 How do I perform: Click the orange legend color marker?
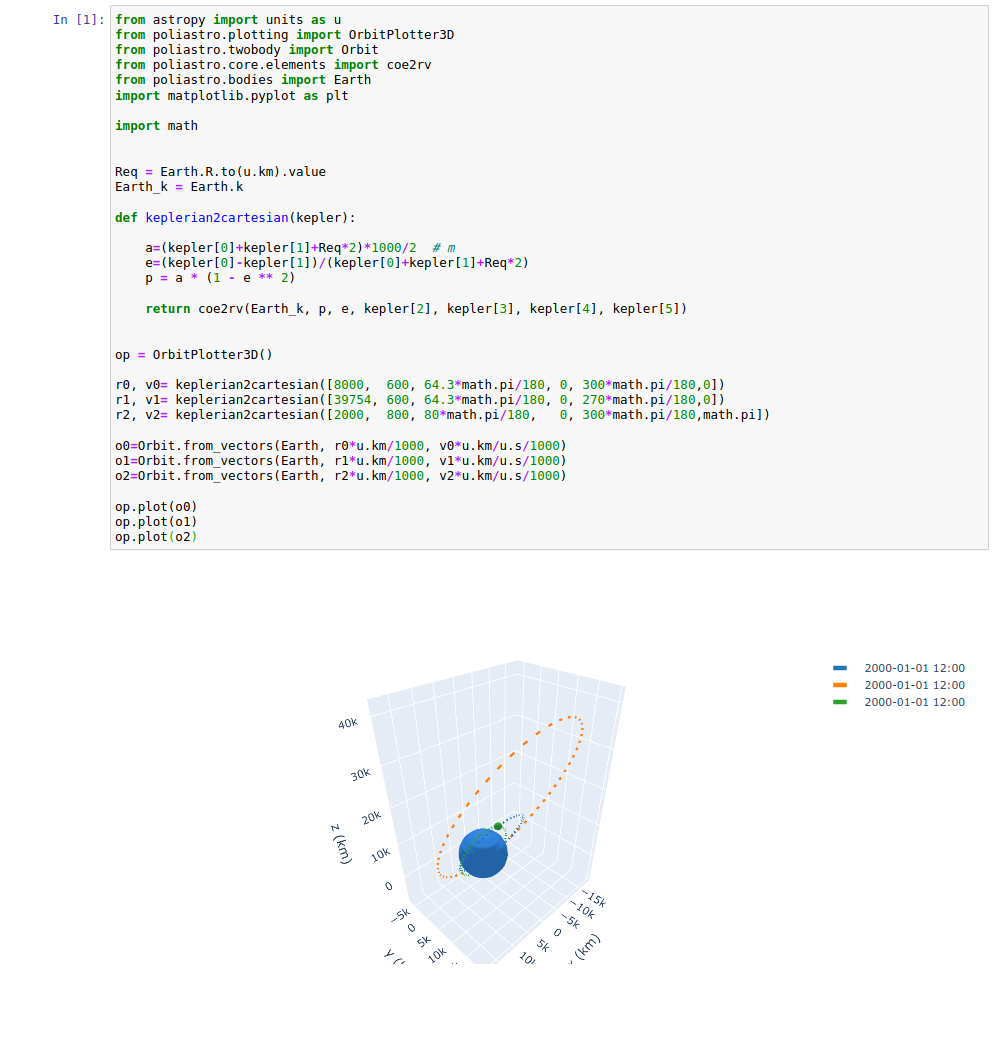pyautogui.click(x=840, y=686)
